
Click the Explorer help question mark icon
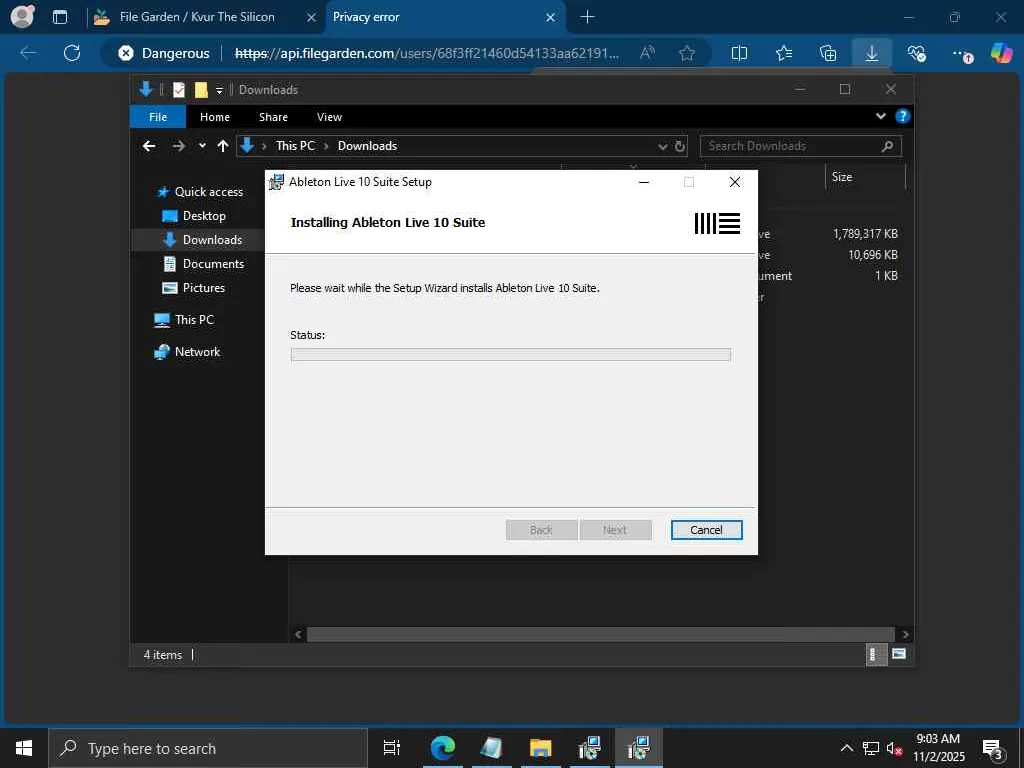(903, 116)
